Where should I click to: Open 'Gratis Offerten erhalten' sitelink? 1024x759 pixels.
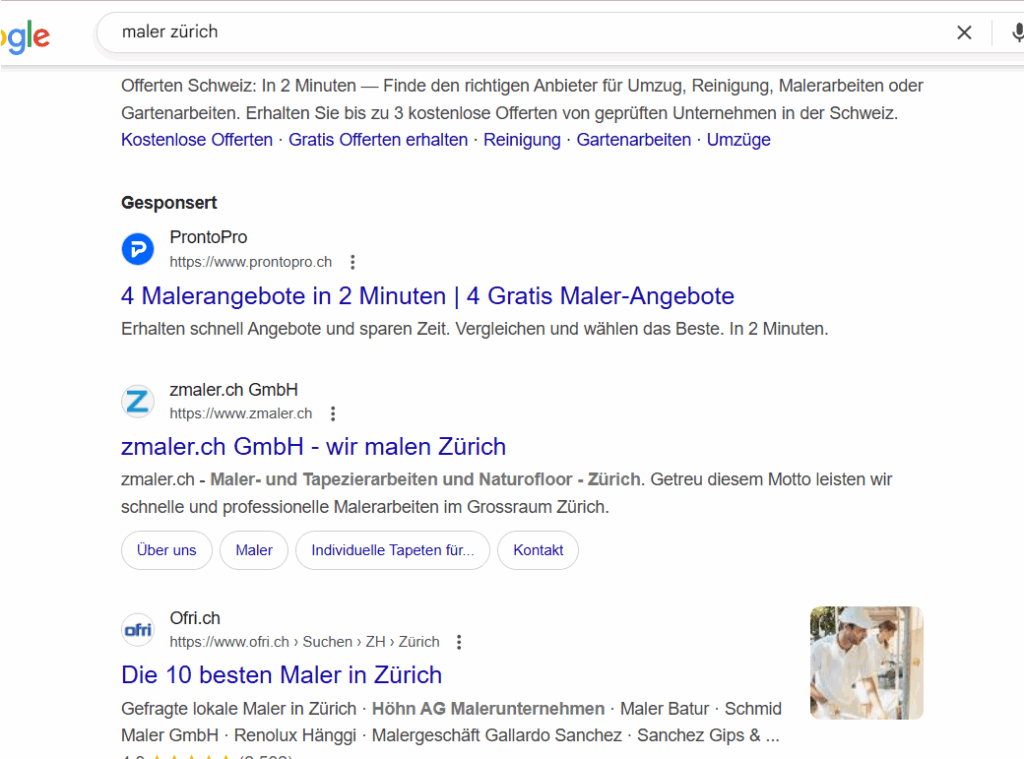pyautogui.click(x=378, y=140)
